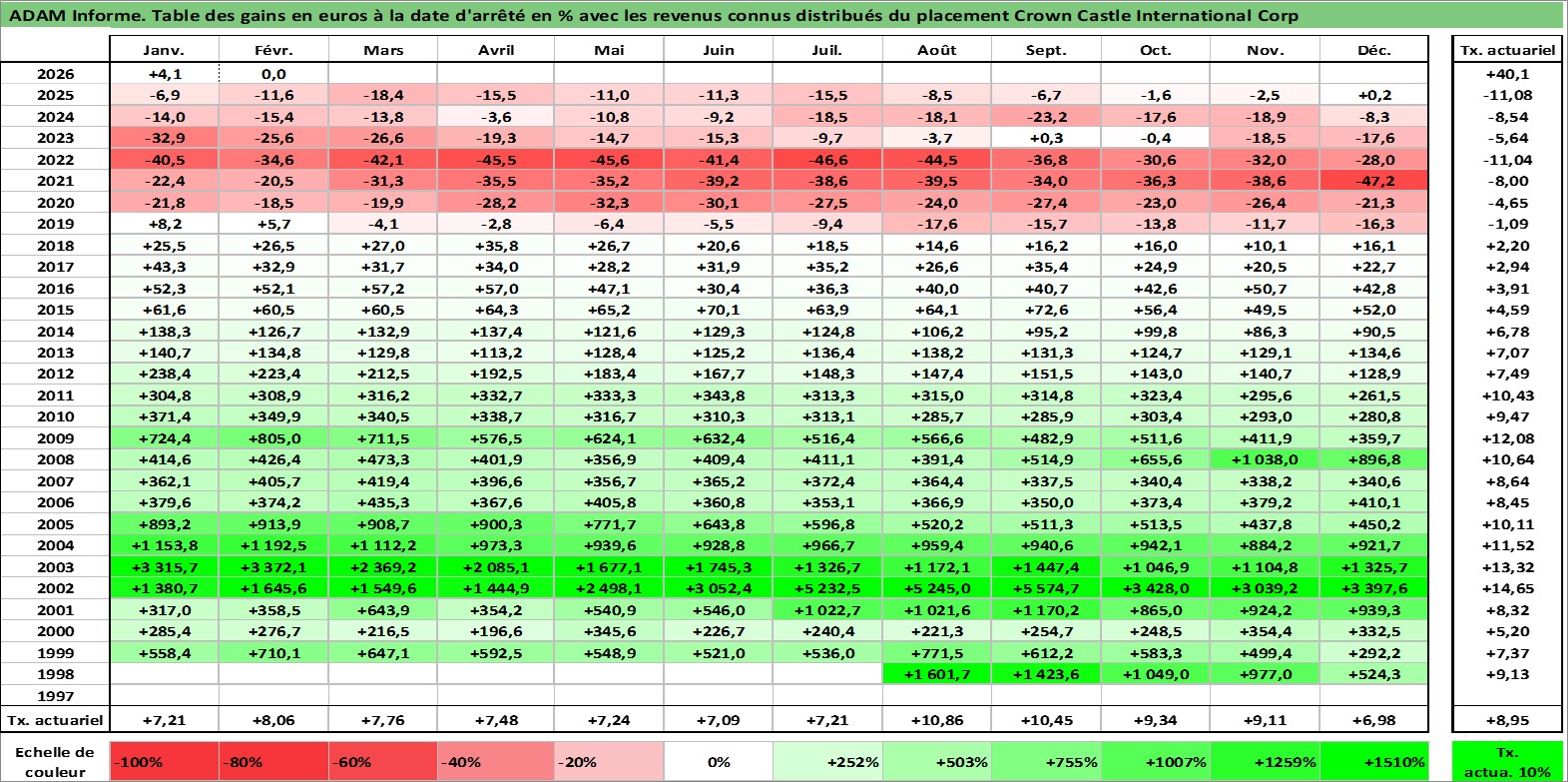1568x782 pixels.
Task: Click cell +4,1 in 2026 January
Action: coord(164,74)
